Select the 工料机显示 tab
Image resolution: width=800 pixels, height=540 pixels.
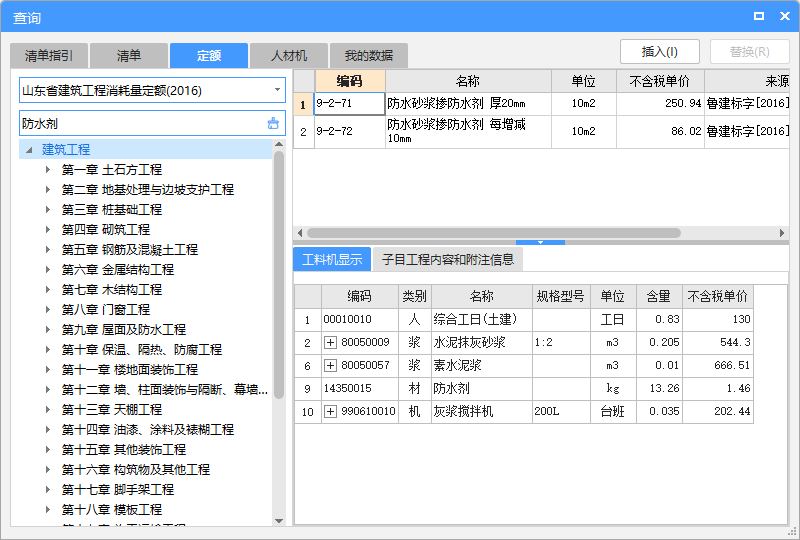click(x=332, y=259)
